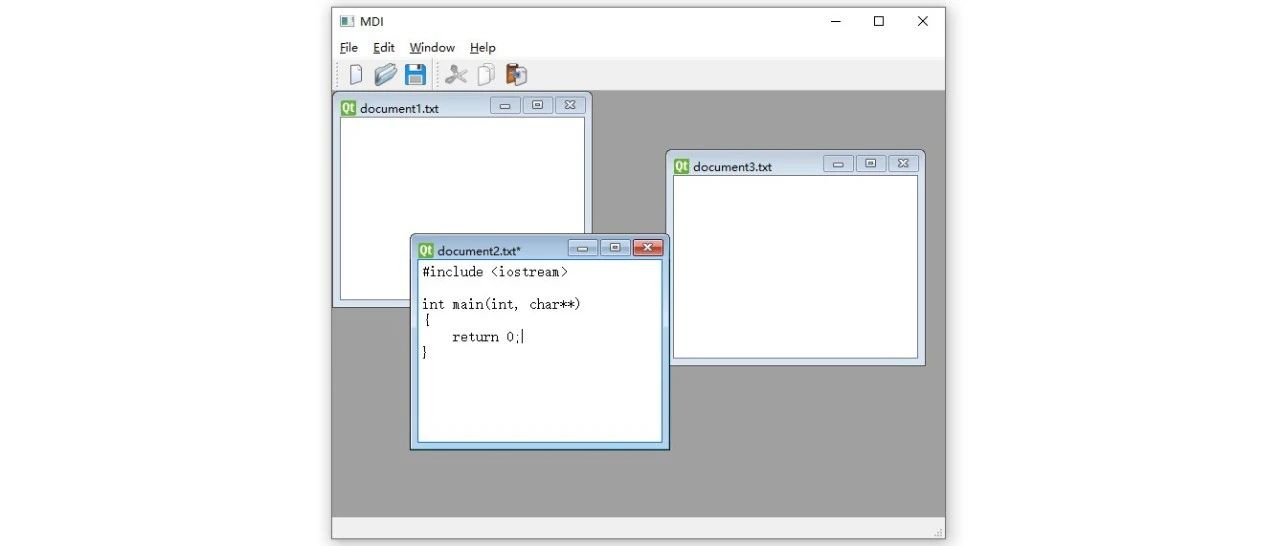Click the Qt icon of document3.txt window
Image resolution: width=1280 pixels, height=546 pixels.
pos(681,166)
